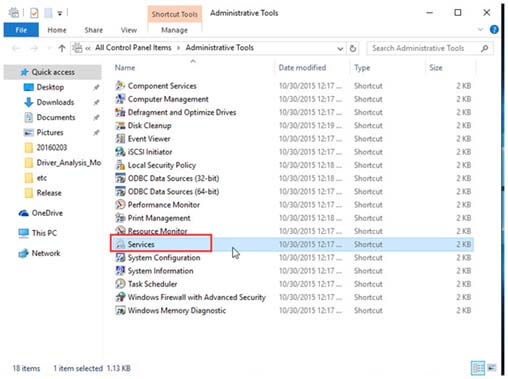Sort by Date modified column header
Image resolution: width=508 pixels, height=379 pixels.
tap(302, 68)
